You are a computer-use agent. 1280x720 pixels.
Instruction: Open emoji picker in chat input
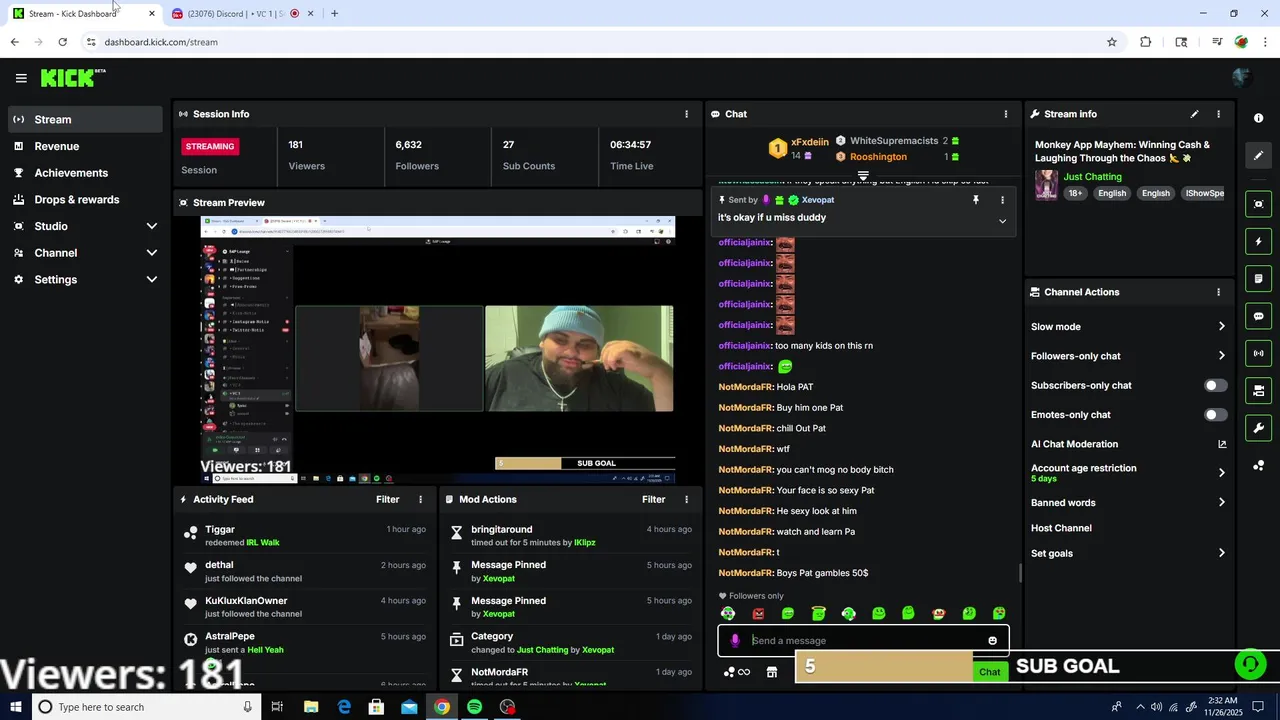pyautogui.click(x=992, y=641)
